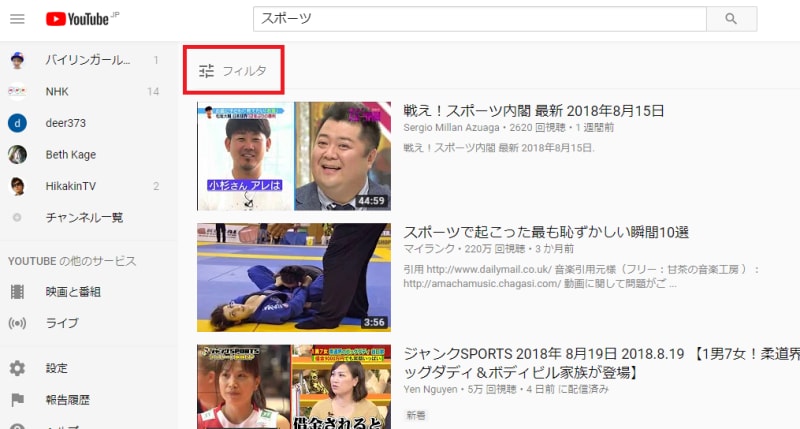Open title スポーツで起こった最も恥ずかしい瞬間10選

pyautogui.click(x=546, y=232)
